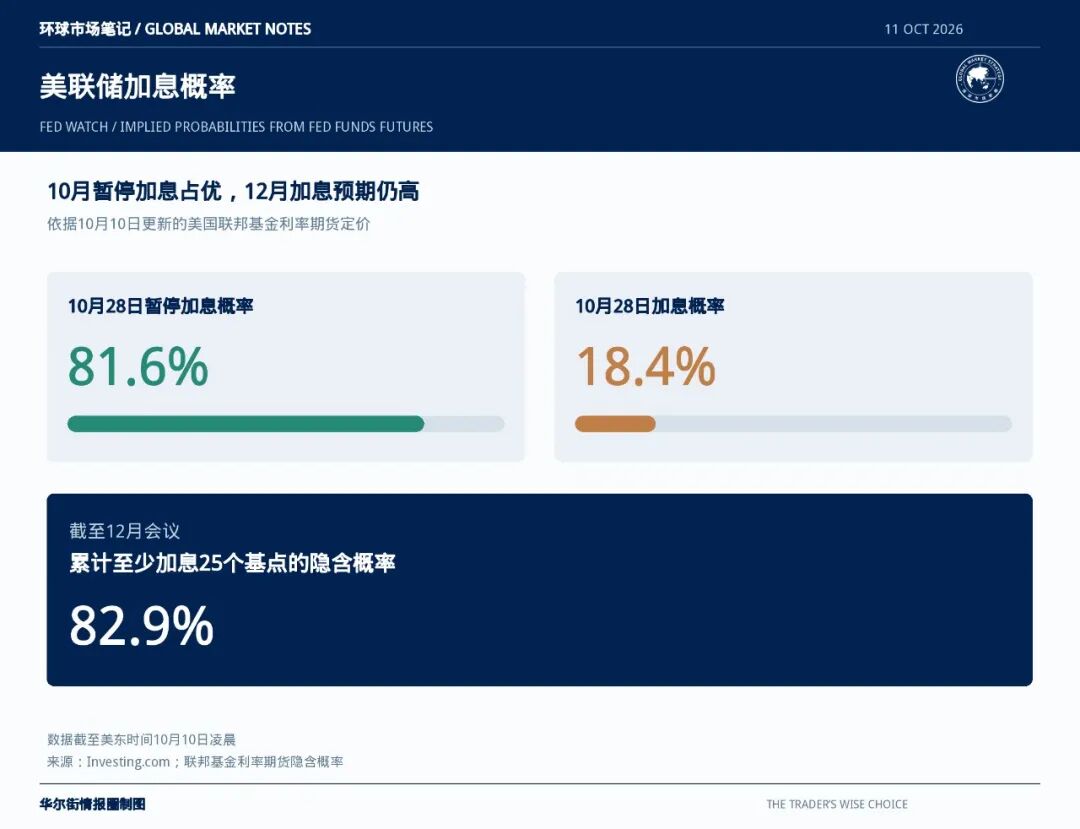
Task: Click the credit '华尔街情报圈制图'
Action: pos(92,804)
